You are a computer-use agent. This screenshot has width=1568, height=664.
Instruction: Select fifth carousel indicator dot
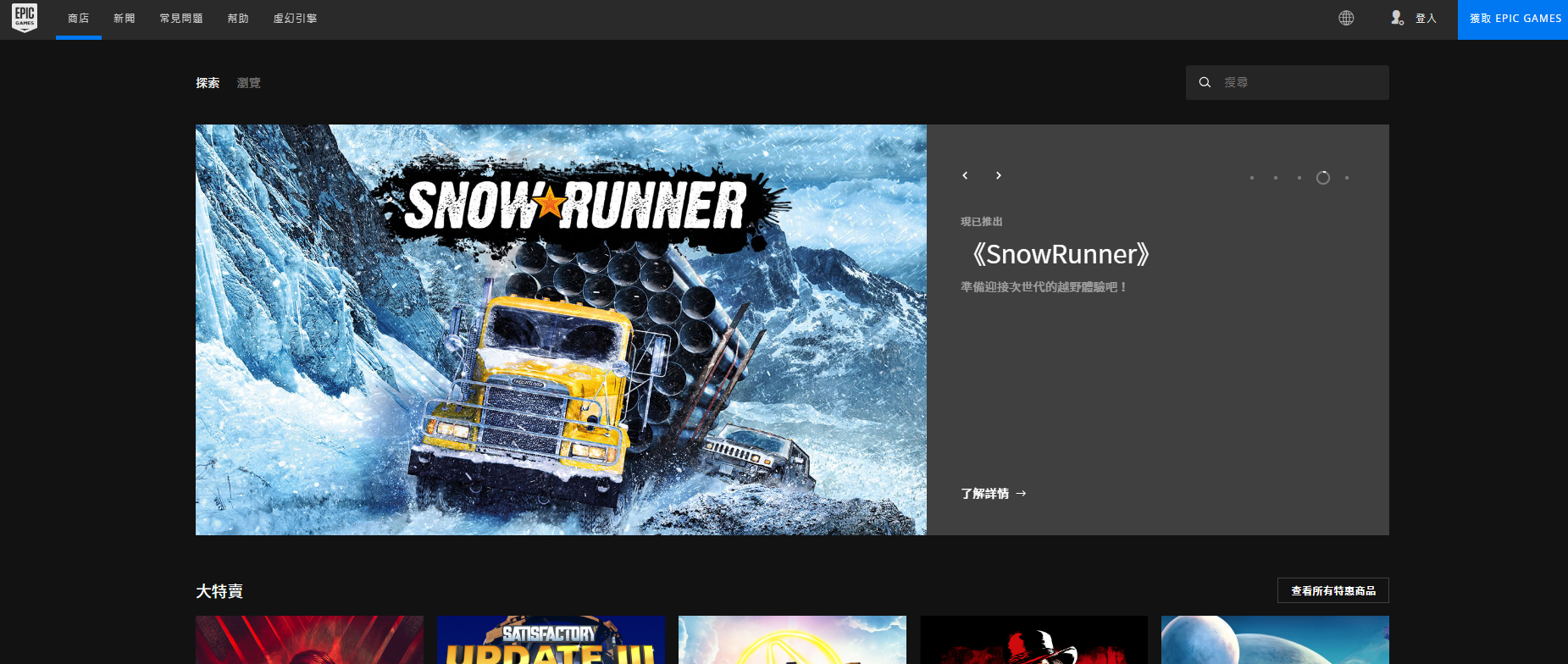click(1347, 178)
